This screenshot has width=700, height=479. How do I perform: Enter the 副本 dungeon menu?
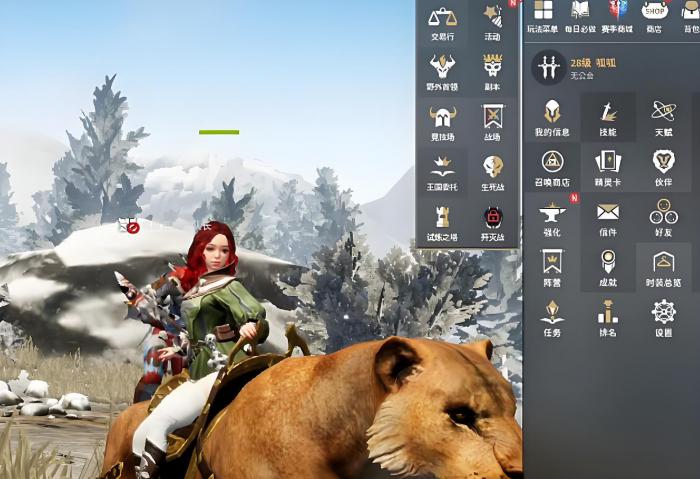coord(492,72)
